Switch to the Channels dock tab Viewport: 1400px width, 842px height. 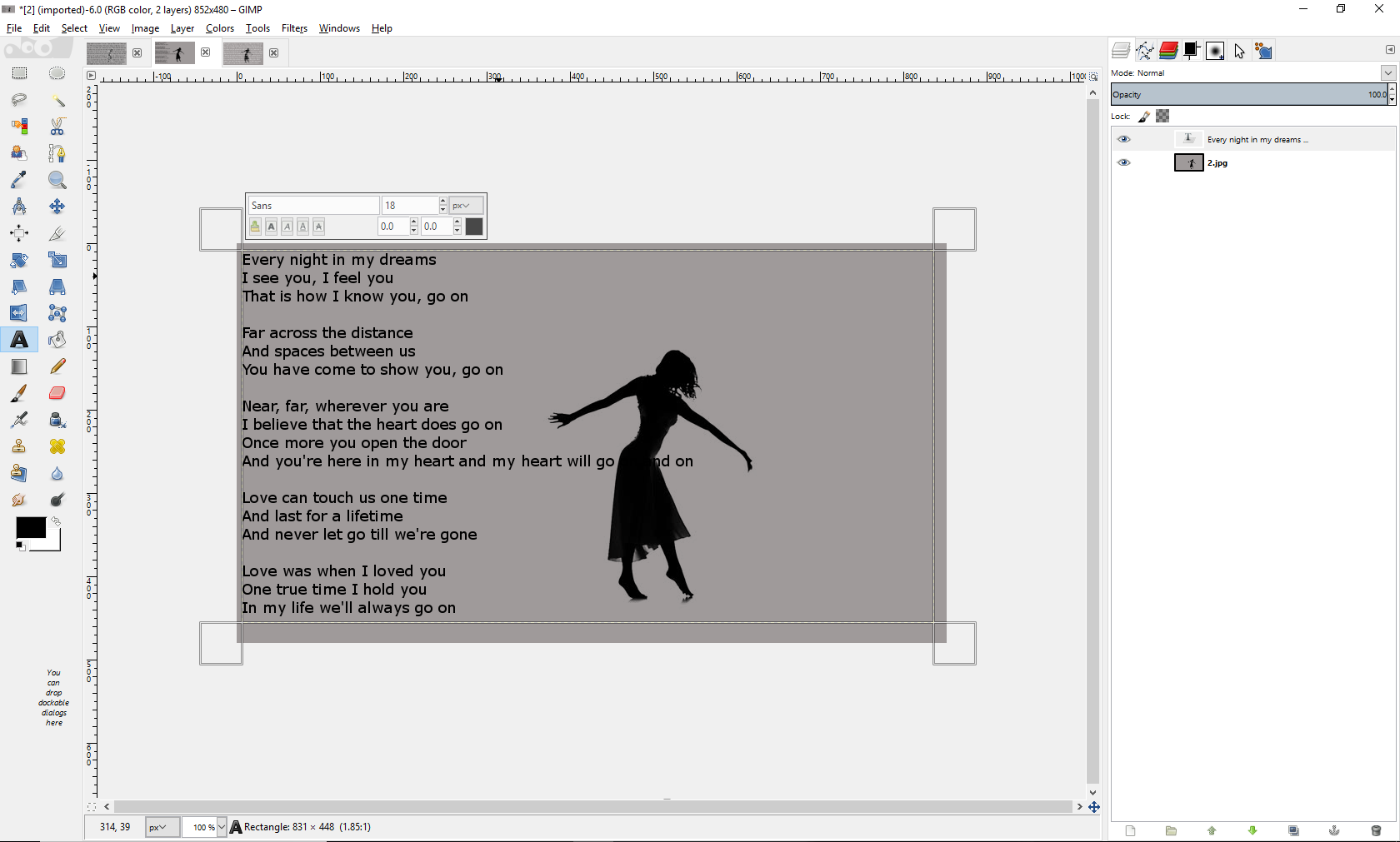point(1168,51)
